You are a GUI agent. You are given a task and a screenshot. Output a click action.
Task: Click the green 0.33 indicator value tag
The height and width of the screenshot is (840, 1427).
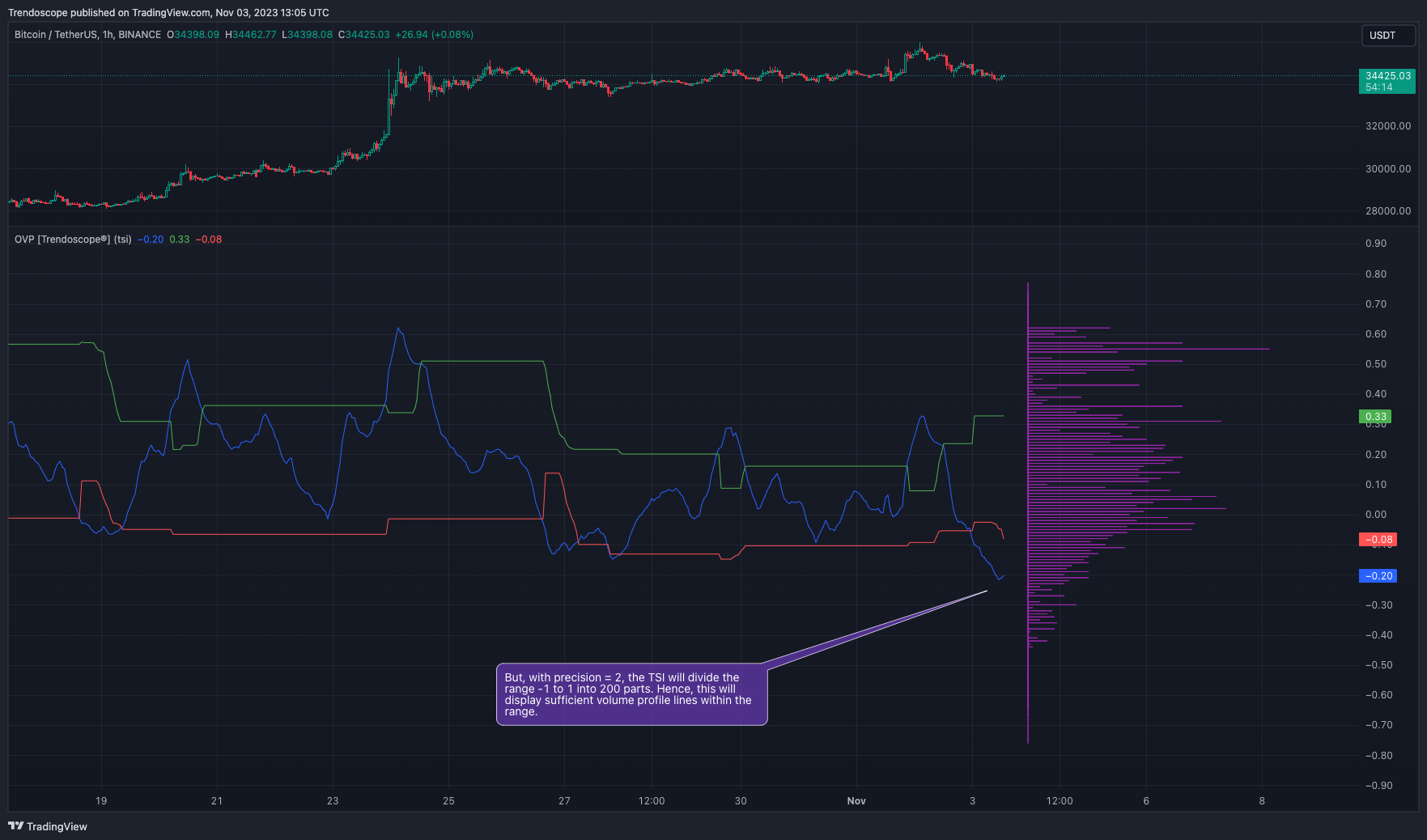pos(1375,417)
